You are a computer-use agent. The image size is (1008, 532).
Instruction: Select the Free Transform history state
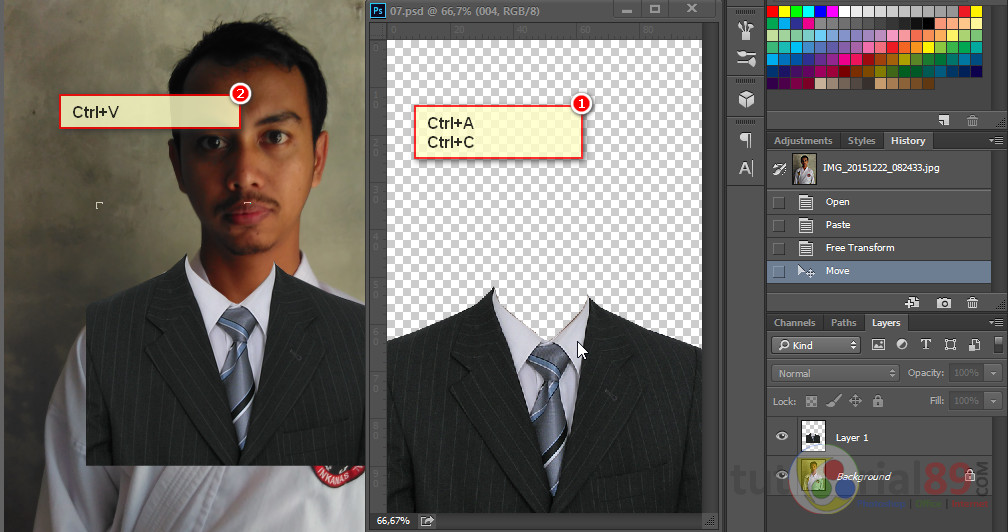[x=878, y=248]
